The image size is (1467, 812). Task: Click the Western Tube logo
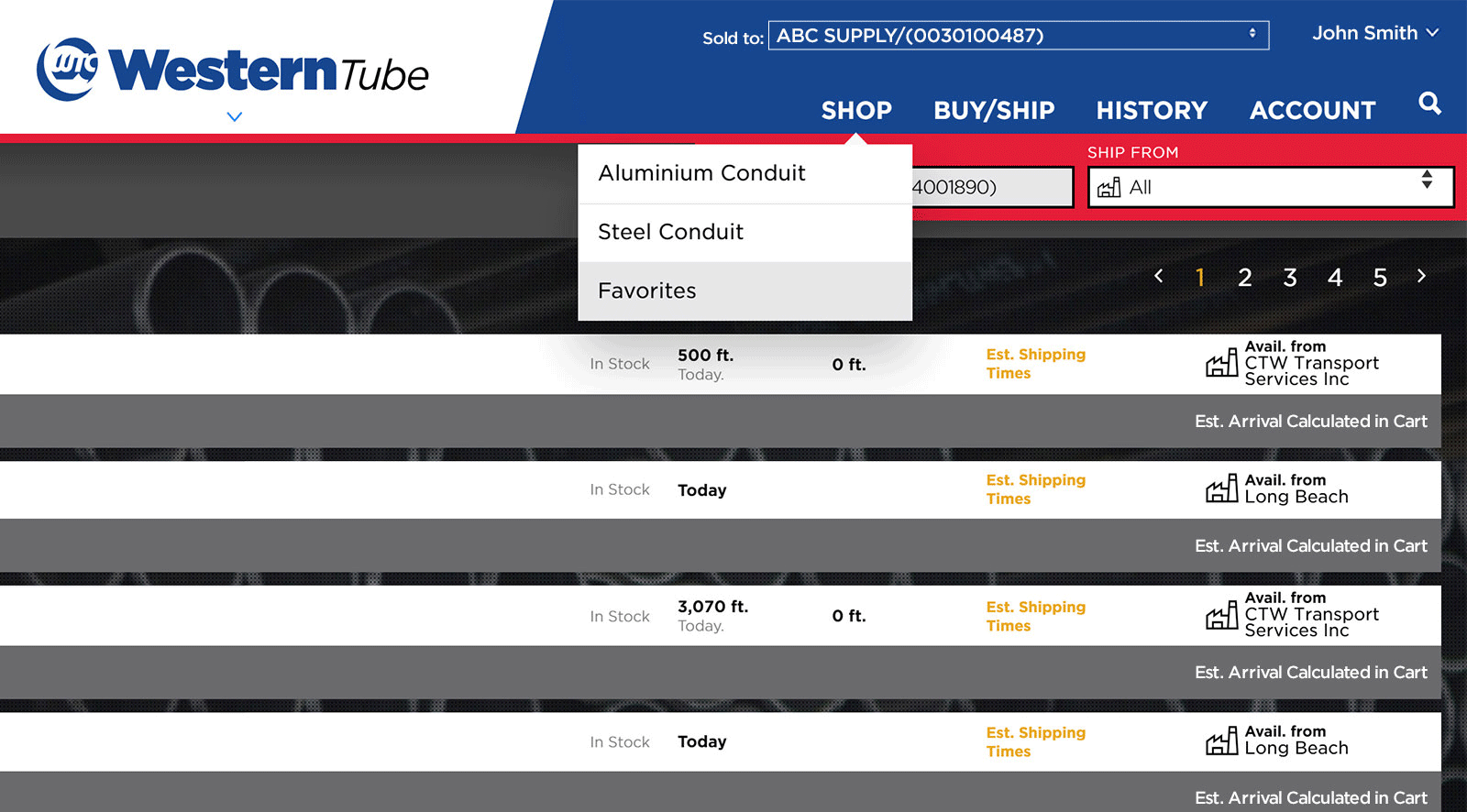coord(232,69)
